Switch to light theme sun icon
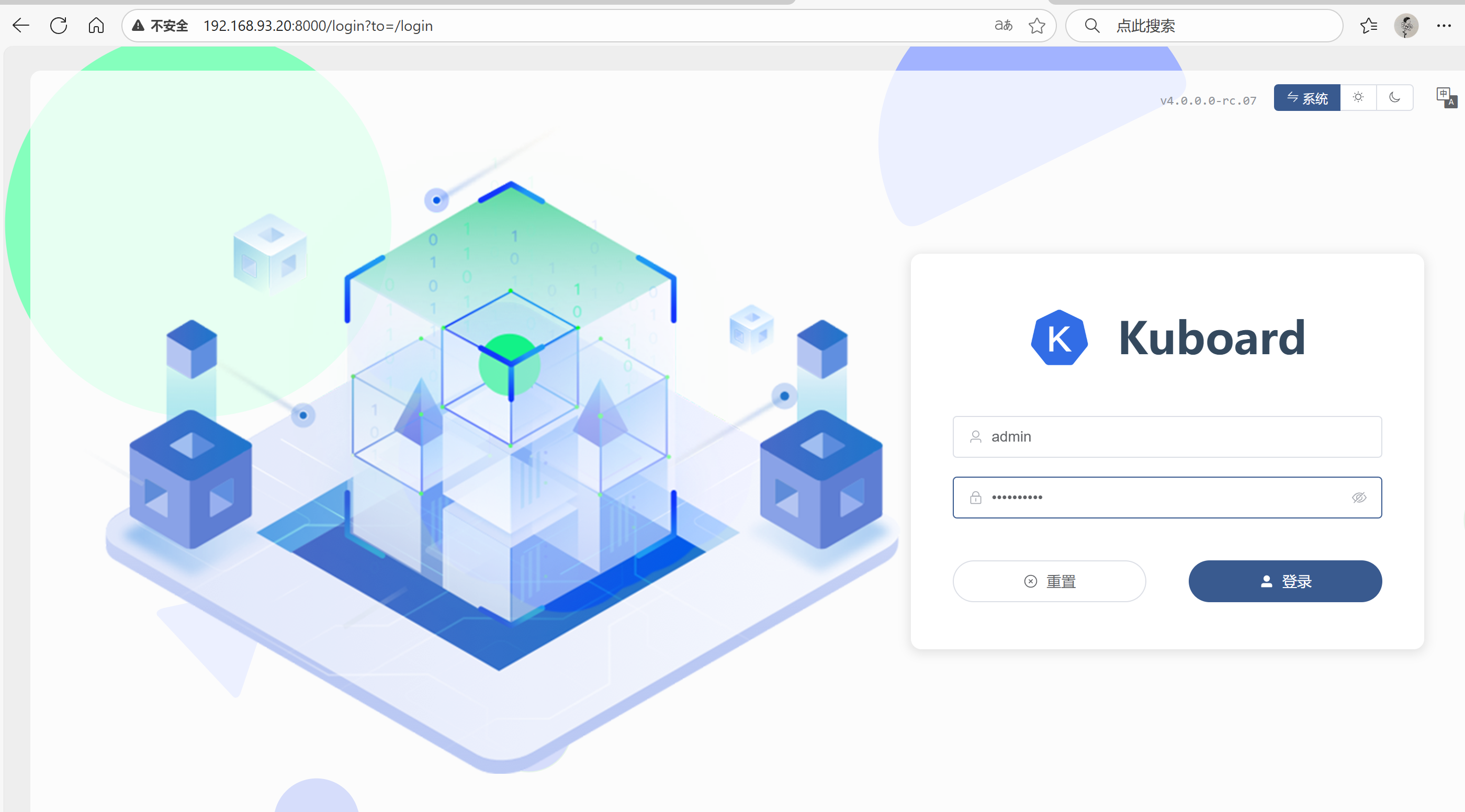This screenshot has width=1465, height=812. (x=1358, y=98)
